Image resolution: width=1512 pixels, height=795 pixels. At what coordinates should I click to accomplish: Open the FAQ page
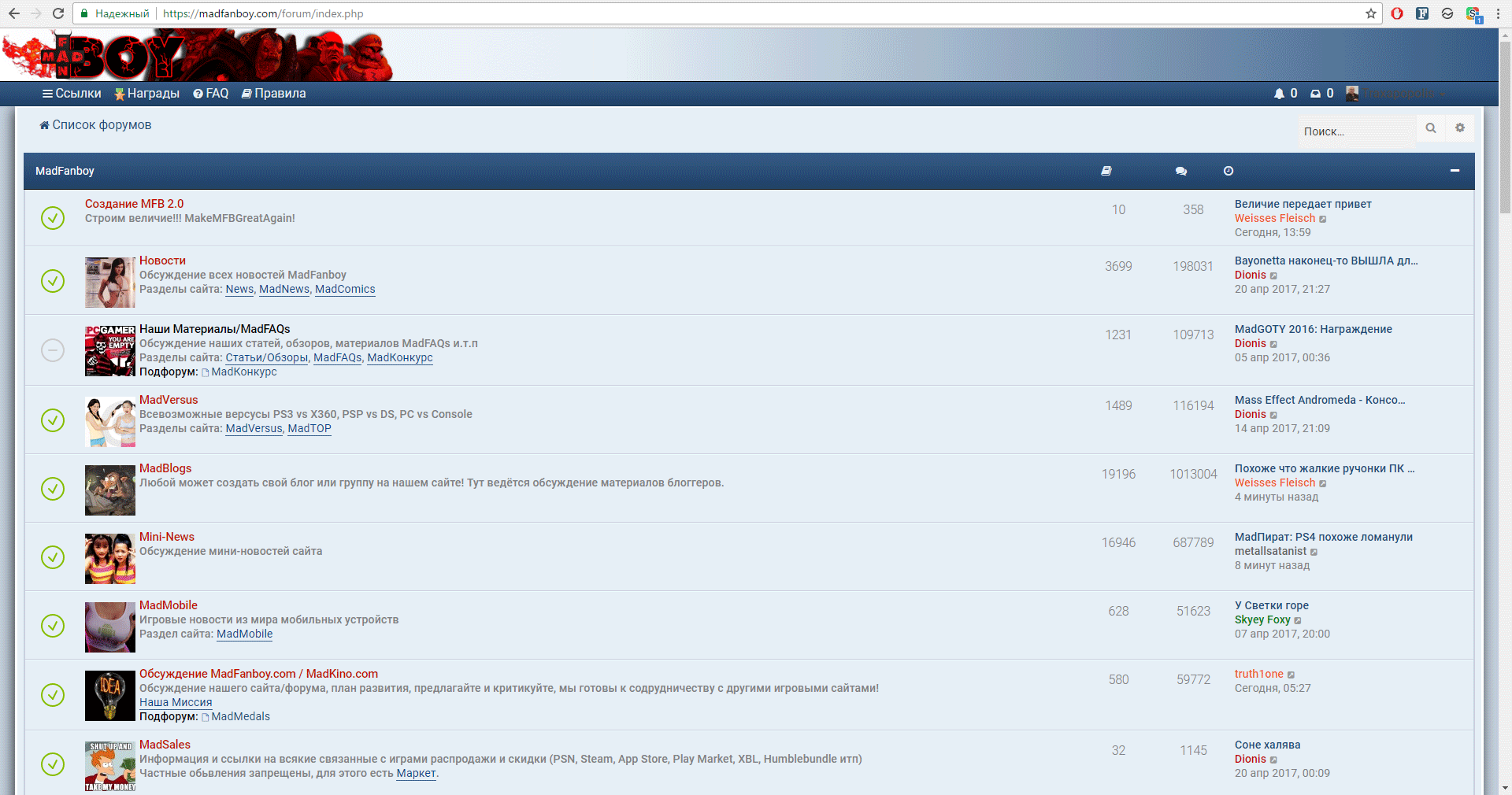tap(211, 94)
